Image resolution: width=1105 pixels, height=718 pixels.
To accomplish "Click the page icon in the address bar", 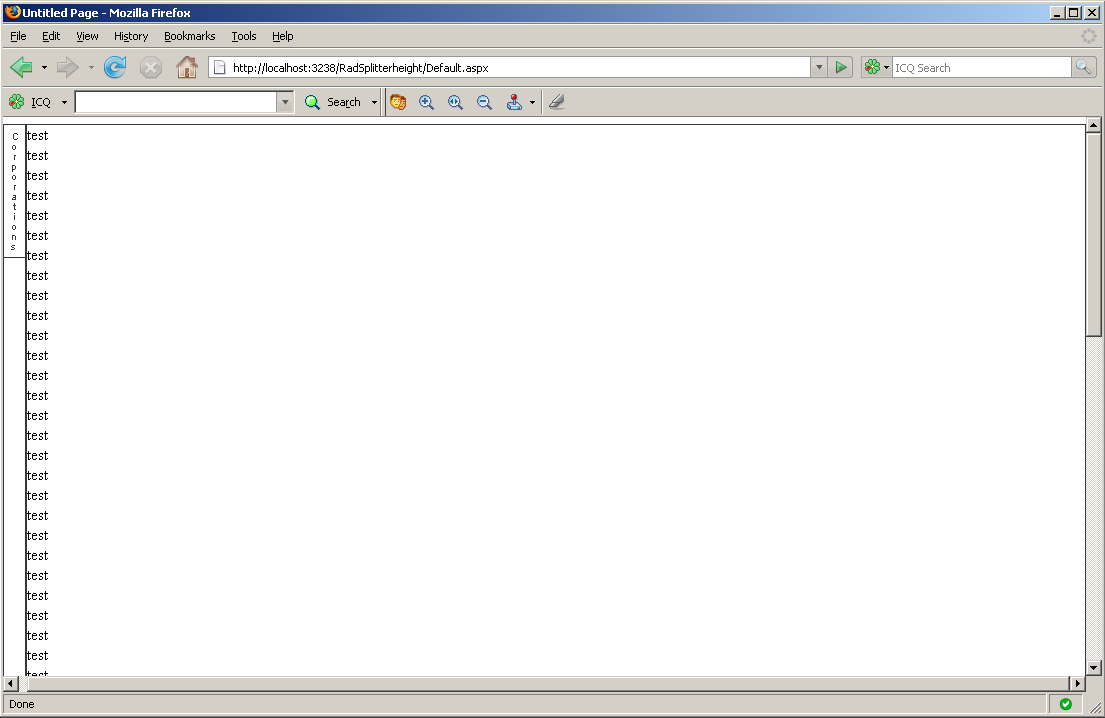I will click(x=220, y=68).
